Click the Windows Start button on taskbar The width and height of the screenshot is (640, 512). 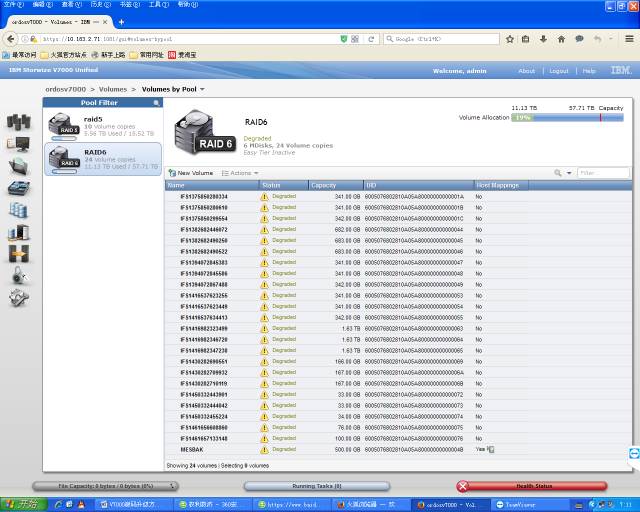[x=20, y=505]
